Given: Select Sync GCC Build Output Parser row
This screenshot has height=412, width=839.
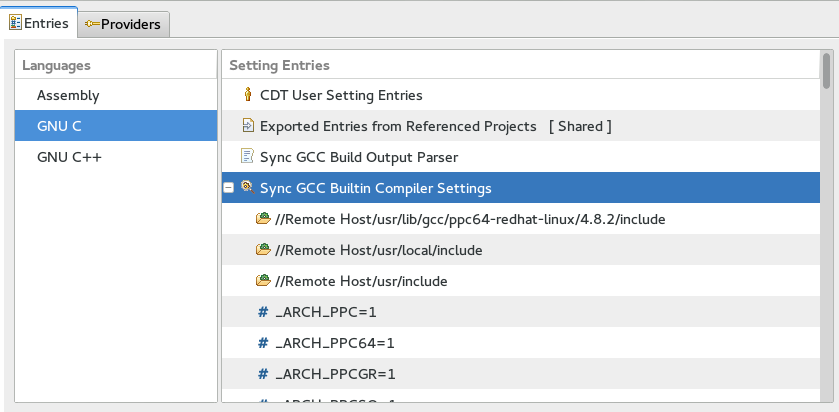Looking at the screenshot, I should [x=521, y=157].
